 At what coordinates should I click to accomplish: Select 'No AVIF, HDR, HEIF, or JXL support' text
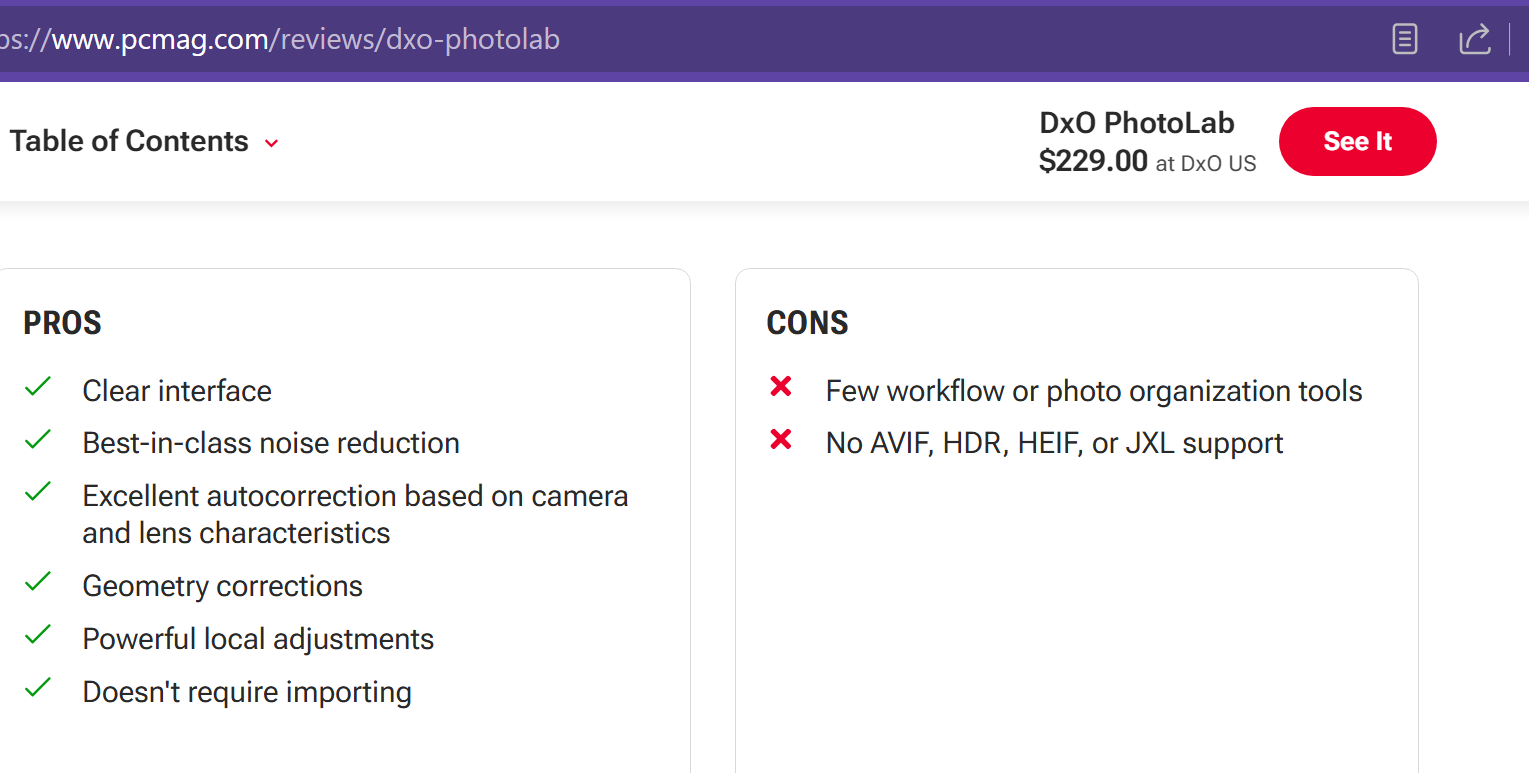click(x=1054, y=443)
